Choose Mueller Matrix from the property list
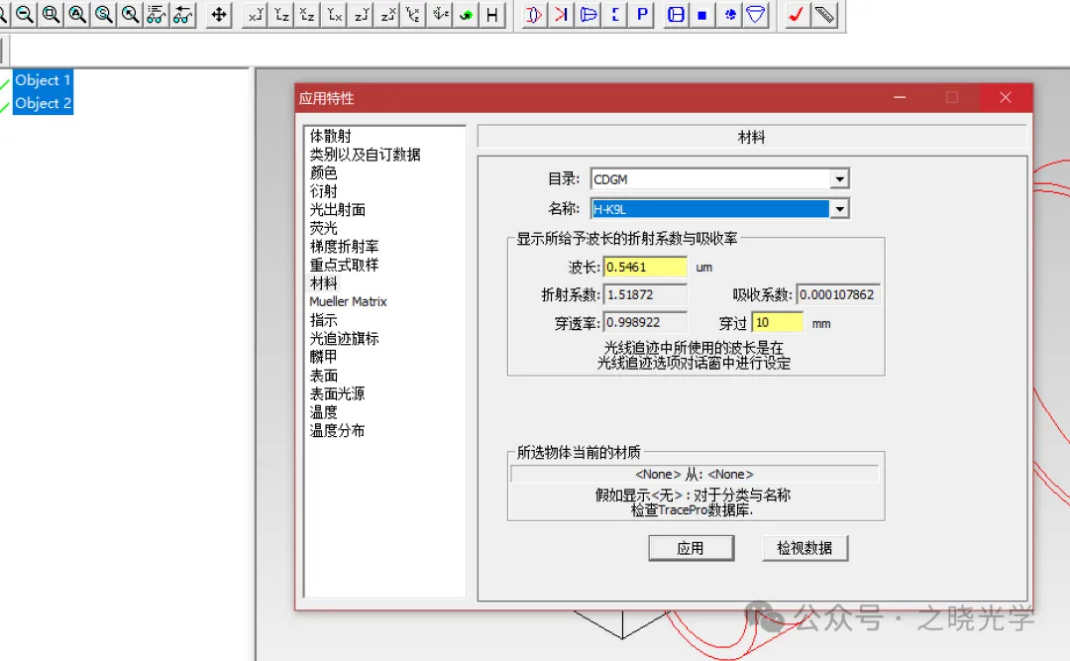The height and width of the screenshot is (661, 1070). [348, 301]
